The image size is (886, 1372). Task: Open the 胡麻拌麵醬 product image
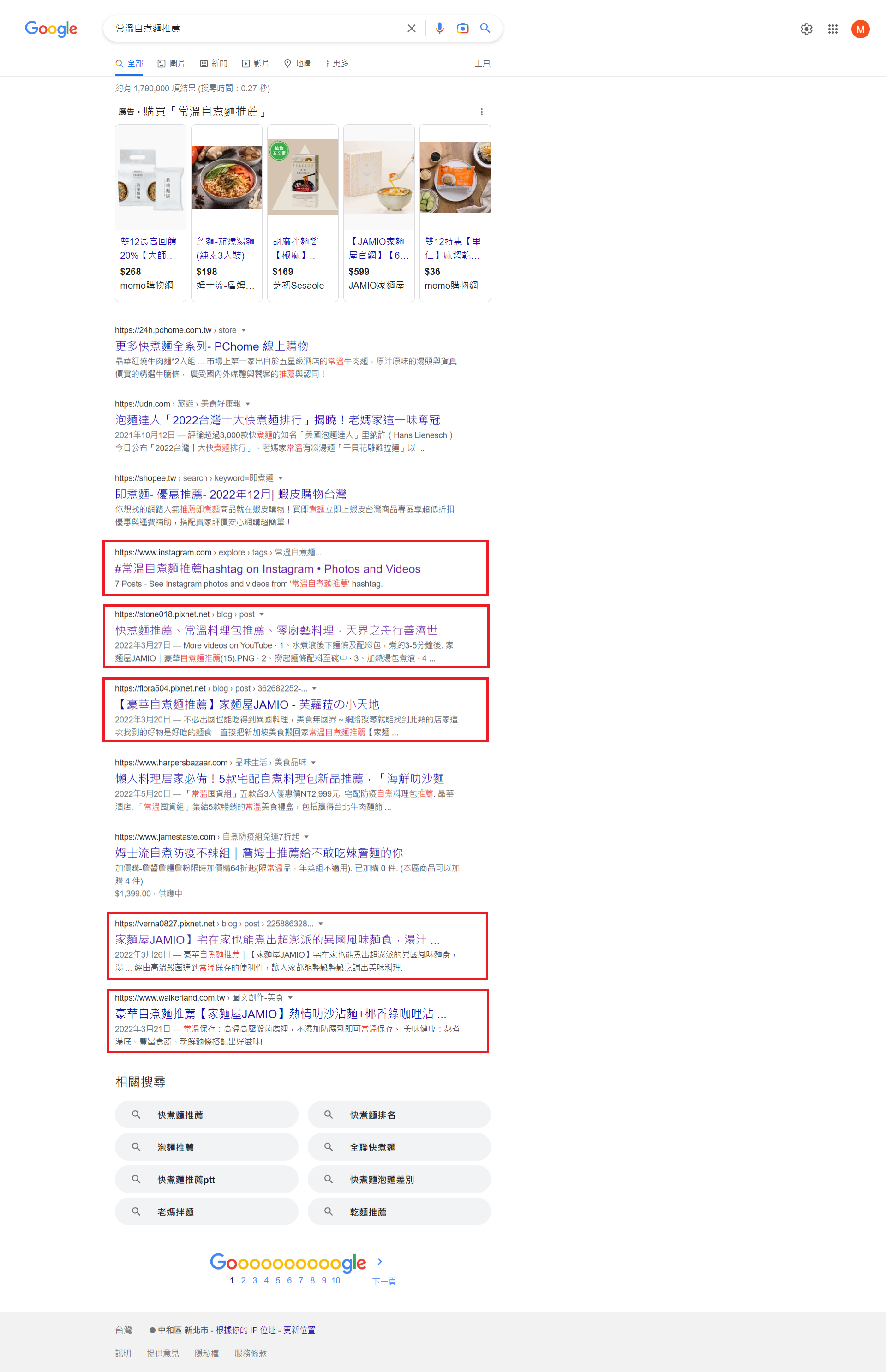click(x=303, y=178)
